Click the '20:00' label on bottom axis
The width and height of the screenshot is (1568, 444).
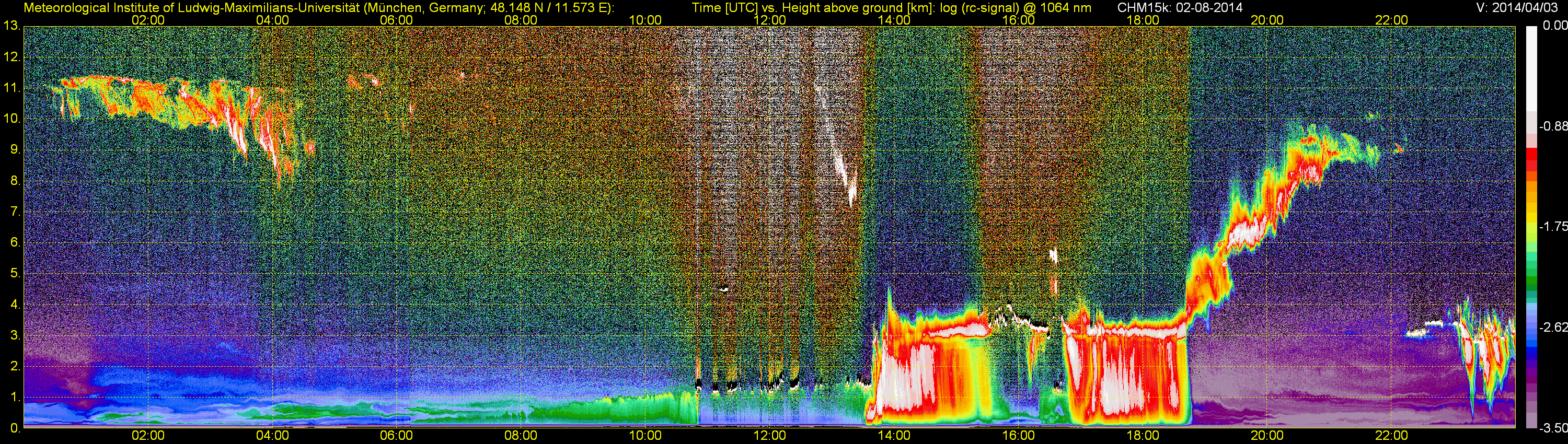tap(1267, 436)
